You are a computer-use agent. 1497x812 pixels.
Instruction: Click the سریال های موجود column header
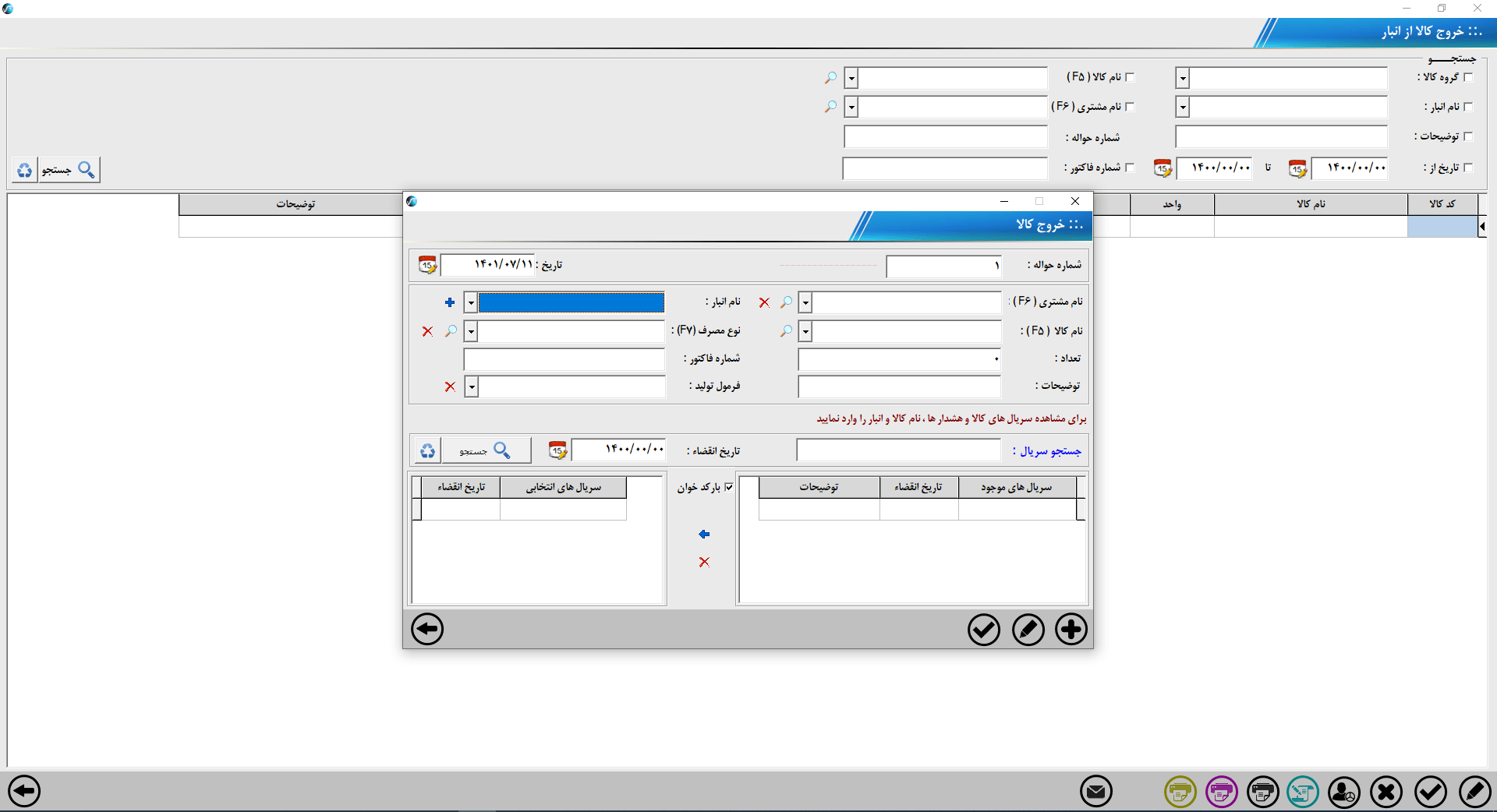point(1017,486)
